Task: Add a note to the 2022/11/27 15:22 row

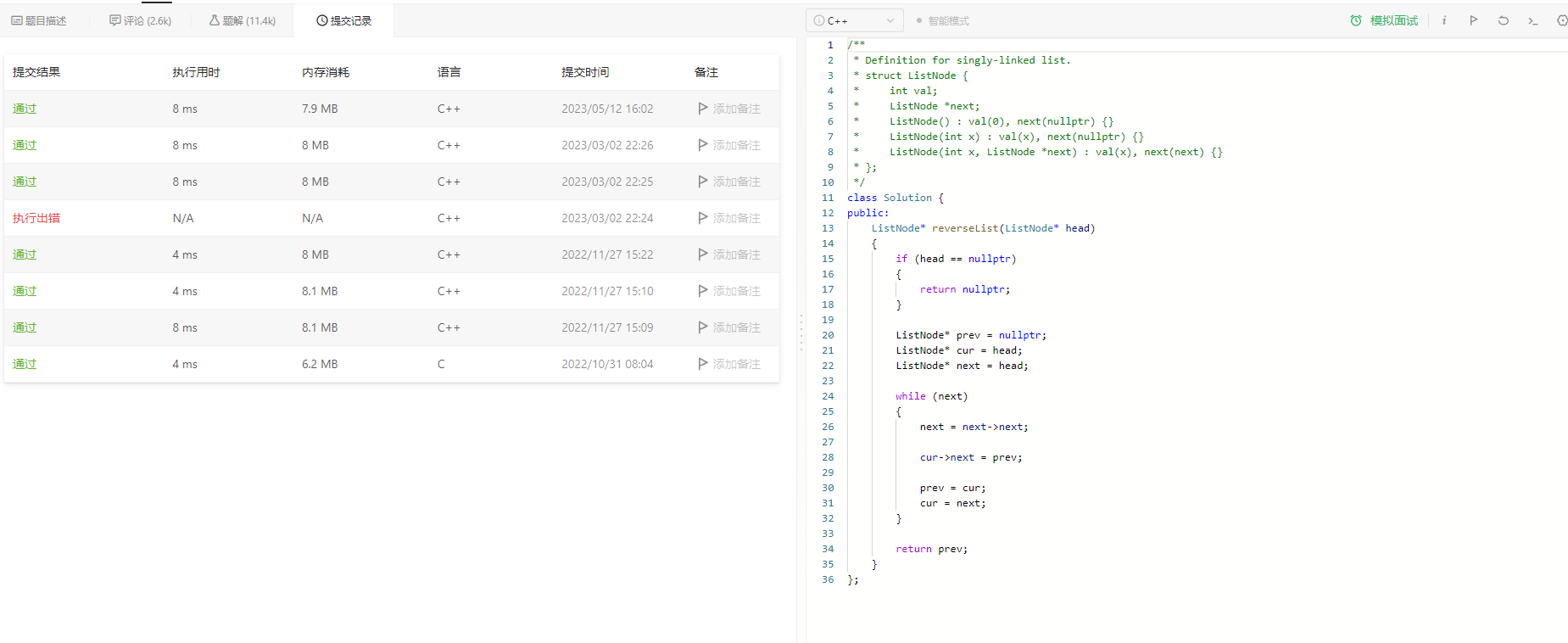Action: [x=729, y=254]
